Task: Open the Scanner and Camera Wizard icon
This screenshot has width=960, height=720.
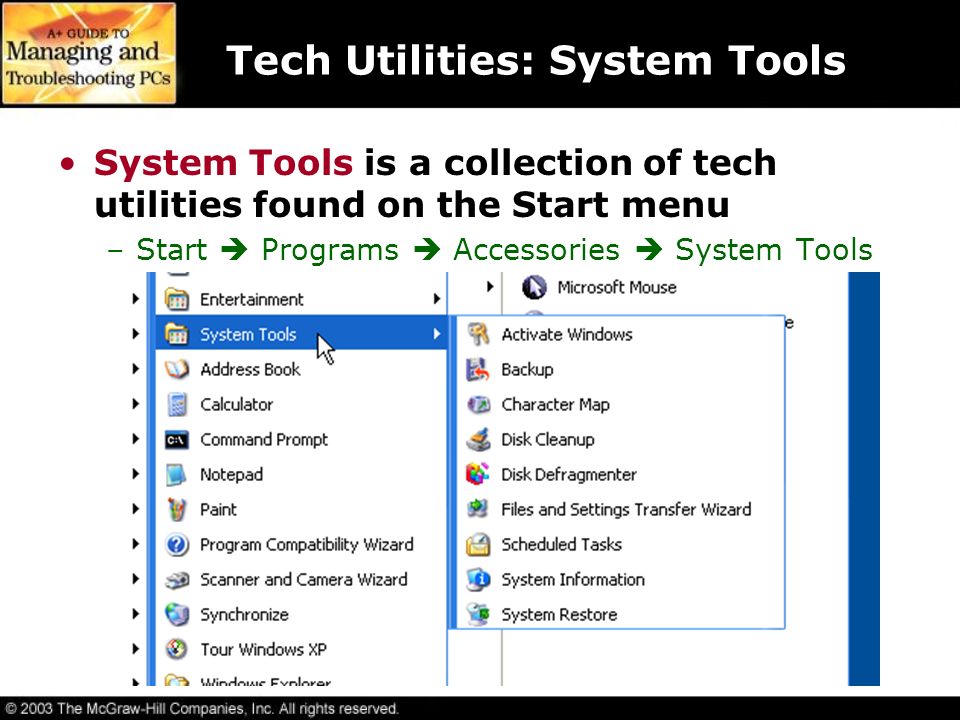Action: click(x=176, y=580)
